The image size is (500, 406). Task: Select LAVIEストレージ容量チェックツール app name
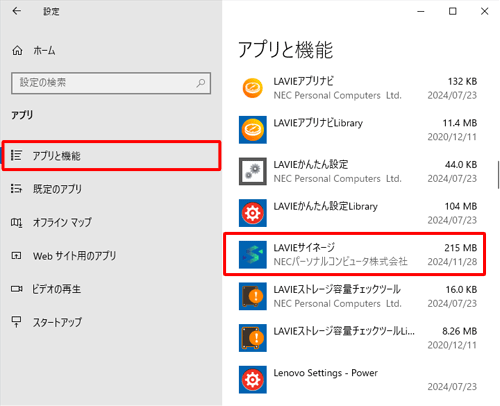point(337,289)
